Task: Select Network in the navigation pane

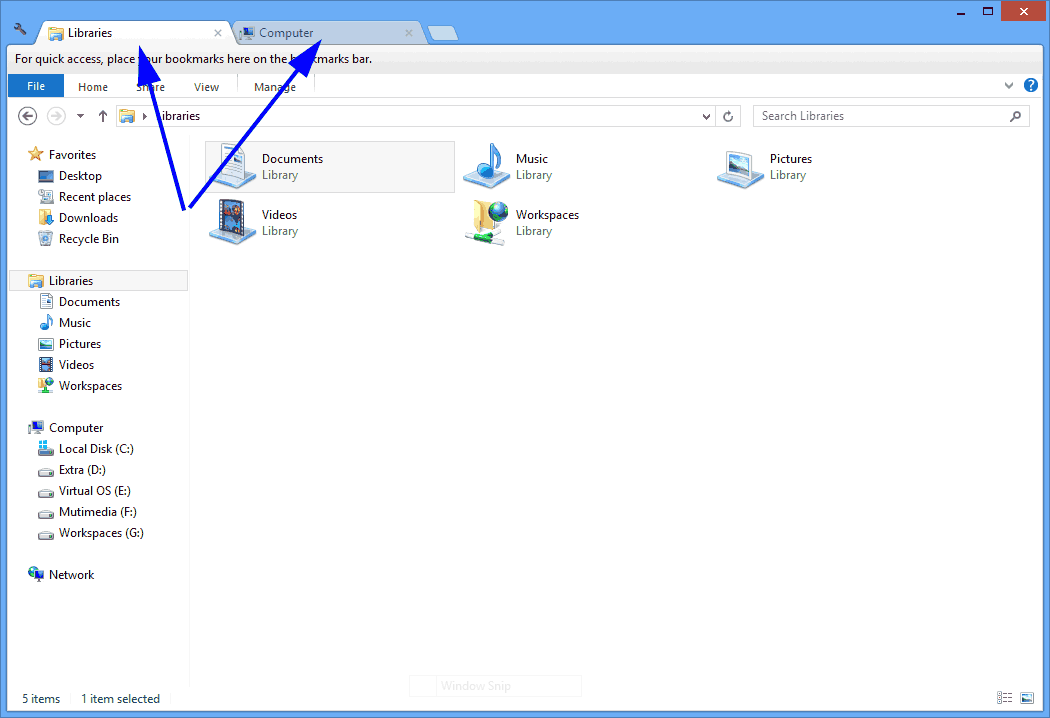Action: coord(71,575)
